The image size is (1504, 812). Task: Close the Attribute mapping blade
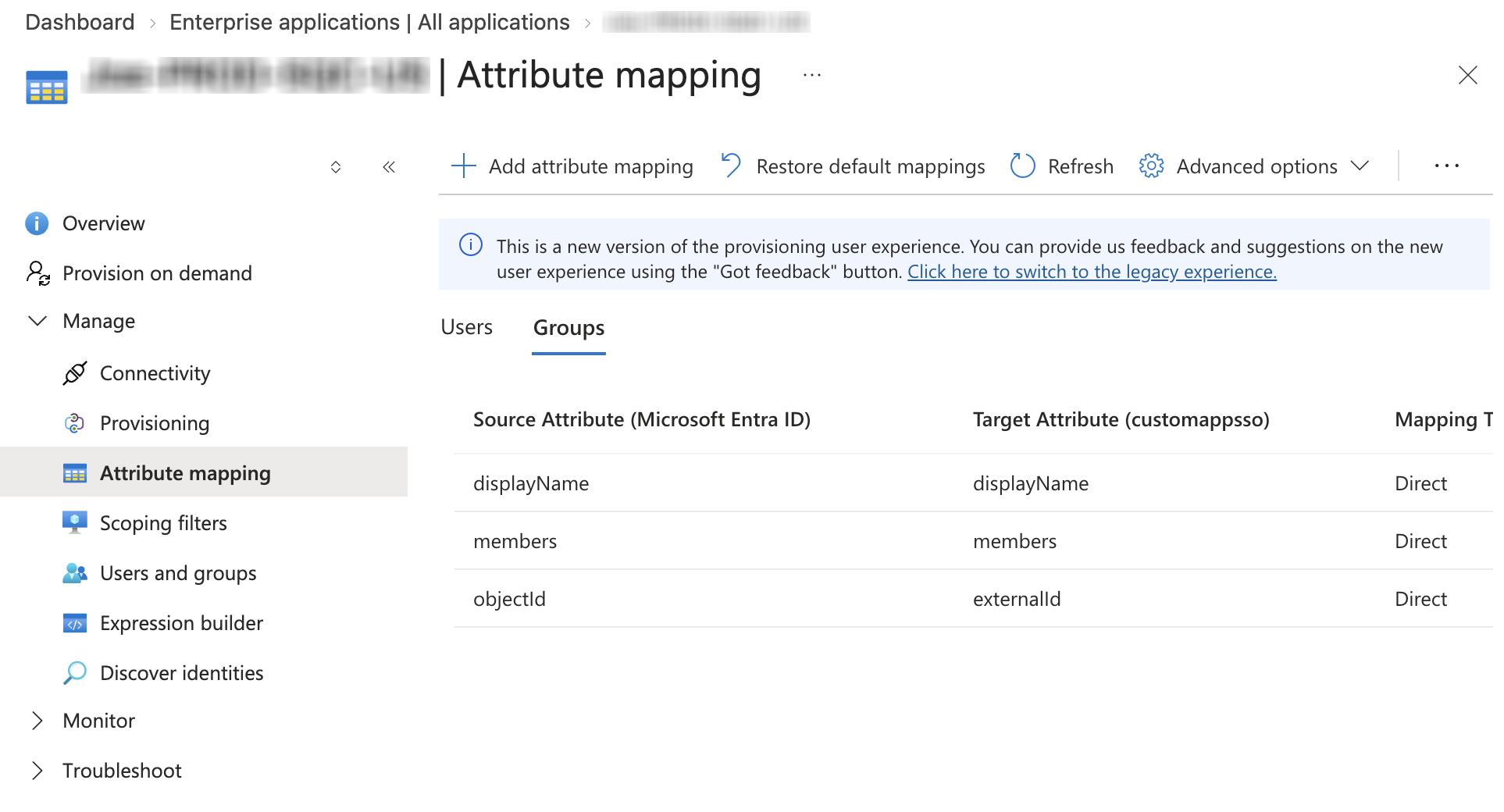tap(1467, 75)
